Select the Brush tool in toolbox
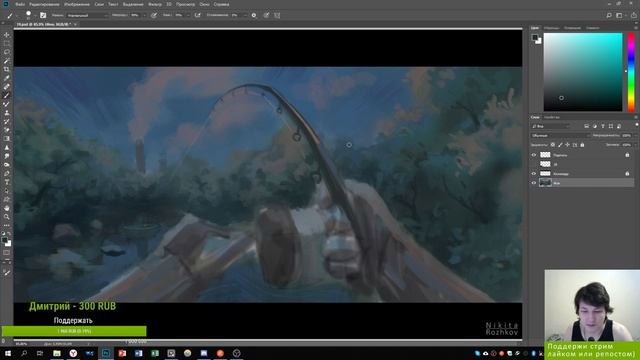This screenshot has height=360, width=640. coord(7,95)
